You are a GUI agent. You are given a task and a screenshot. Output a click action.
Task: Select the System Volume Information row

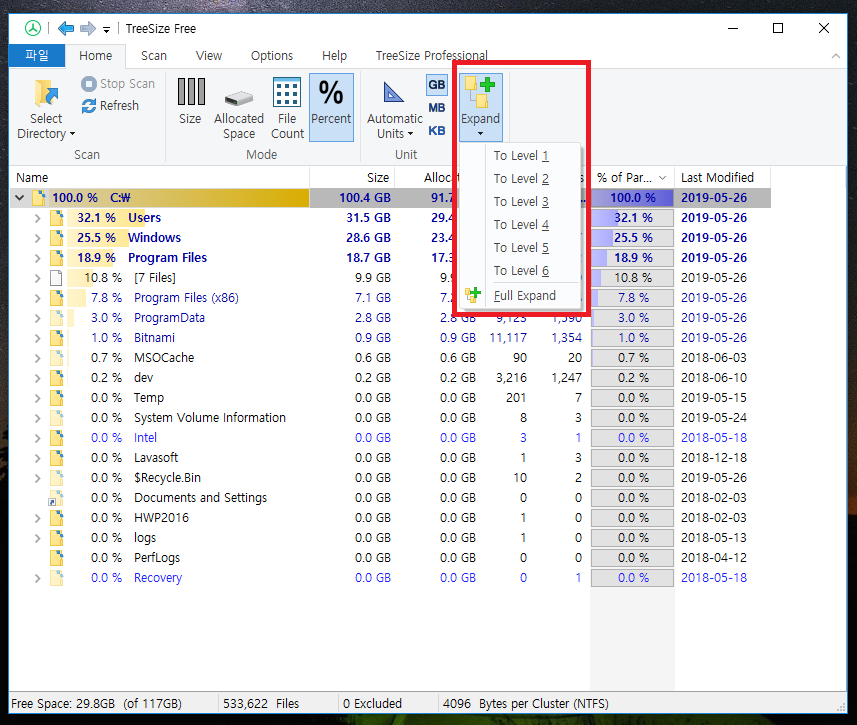click(x=391, y=418)
